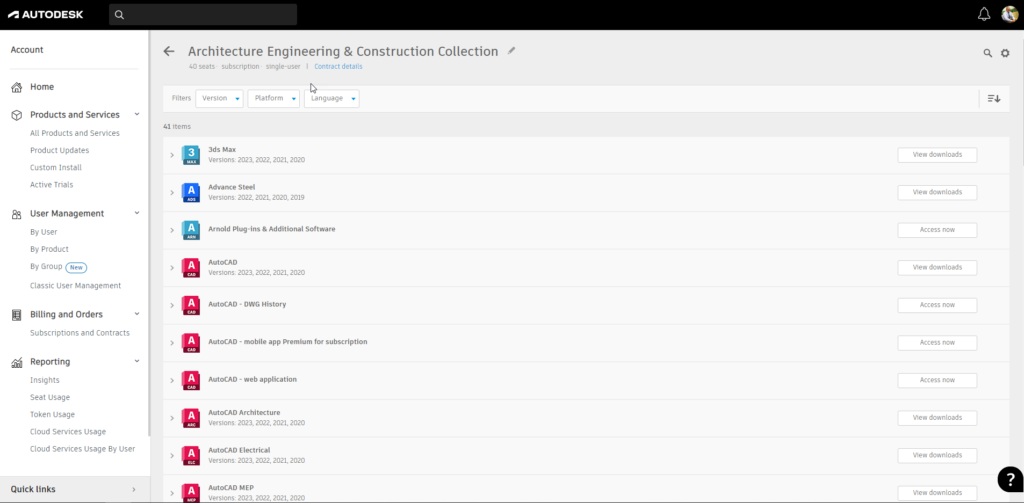View downloads for Advance Steel
The image size is (1024, 503).
[x=937, y=193]
